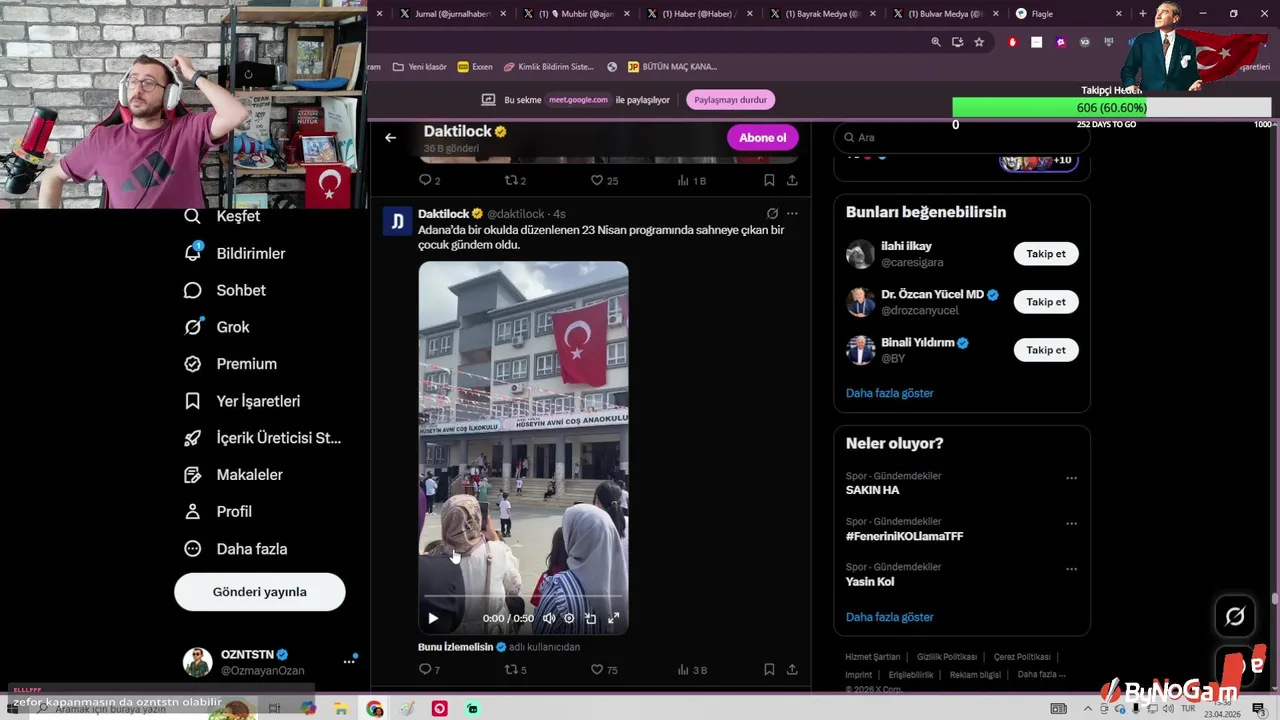Click the floating Grok button
1280x720 pixels.
click(1235, 617)
